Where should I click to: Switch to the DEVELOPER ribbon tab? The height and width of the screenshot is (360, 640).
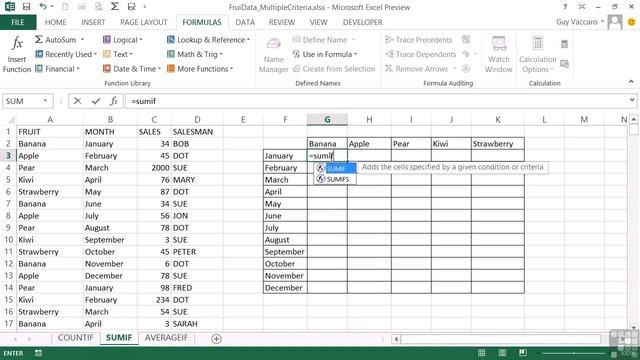point(362,22)
